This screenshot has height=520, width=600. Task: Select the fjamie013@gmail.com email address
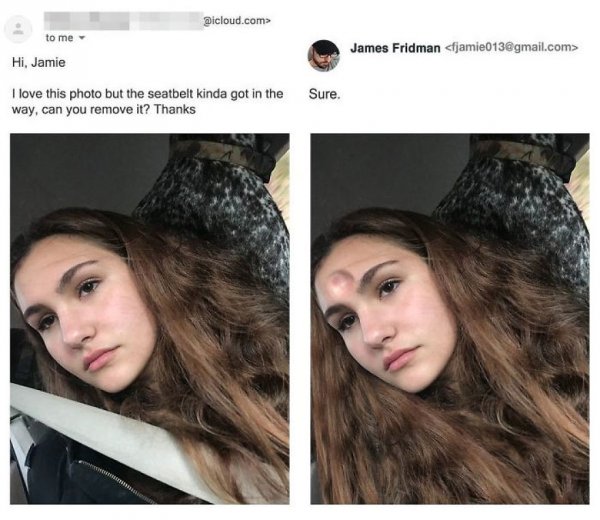pyautogui.click(x=510, y=46)
